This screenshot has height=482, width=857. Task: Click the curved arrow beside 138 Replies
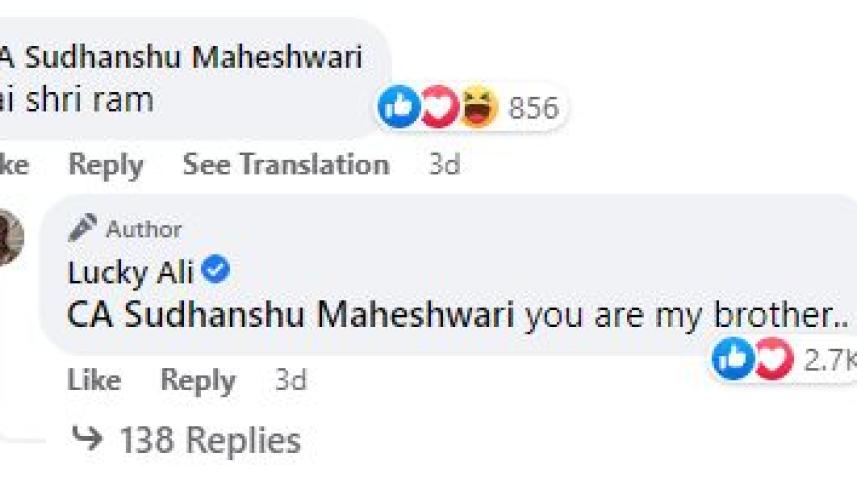click(x=89, y=439)
